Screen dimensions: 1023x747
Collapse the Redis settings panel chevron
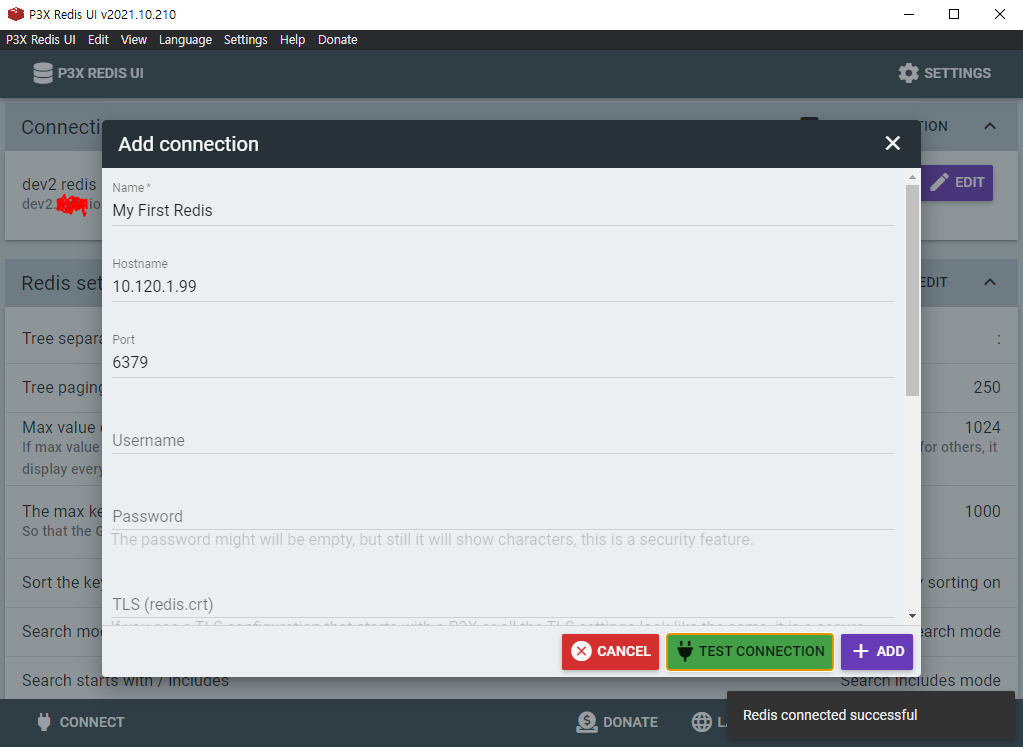click(990, 282)
